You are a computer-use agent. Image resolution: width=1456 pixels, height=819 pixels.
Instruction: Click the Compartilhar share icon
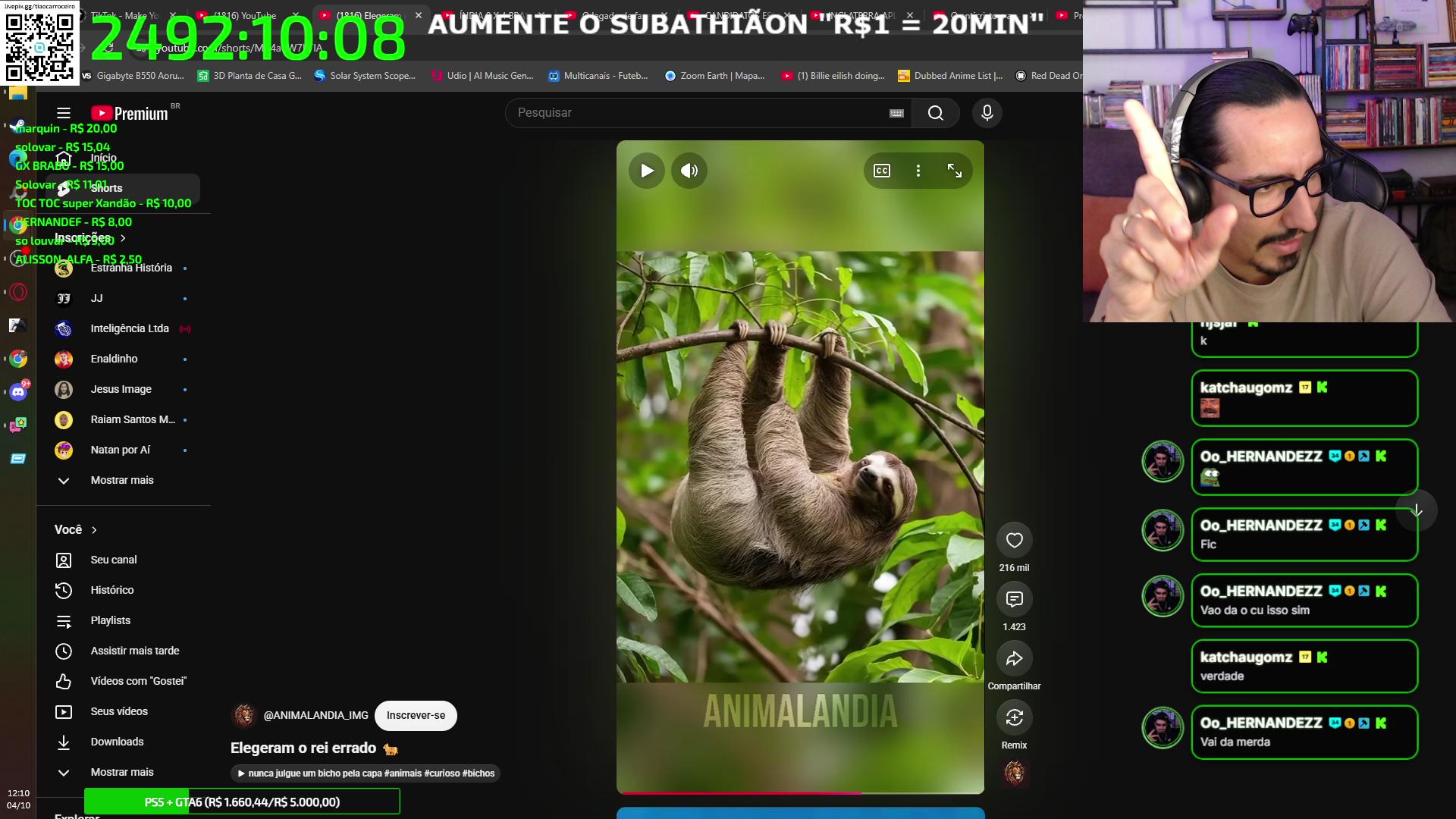pos(1014,658)
